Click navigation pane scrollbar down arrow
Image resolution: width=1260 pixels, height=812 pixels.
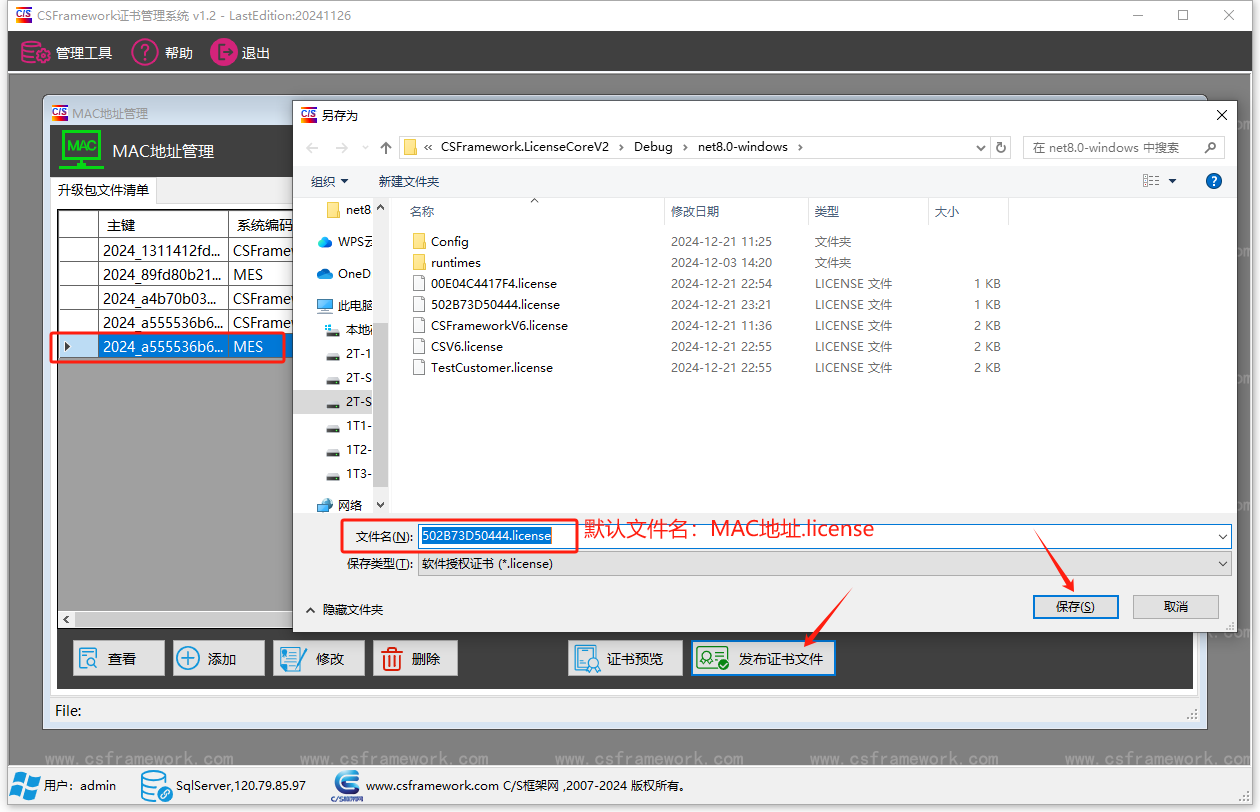tap(381, 505)
